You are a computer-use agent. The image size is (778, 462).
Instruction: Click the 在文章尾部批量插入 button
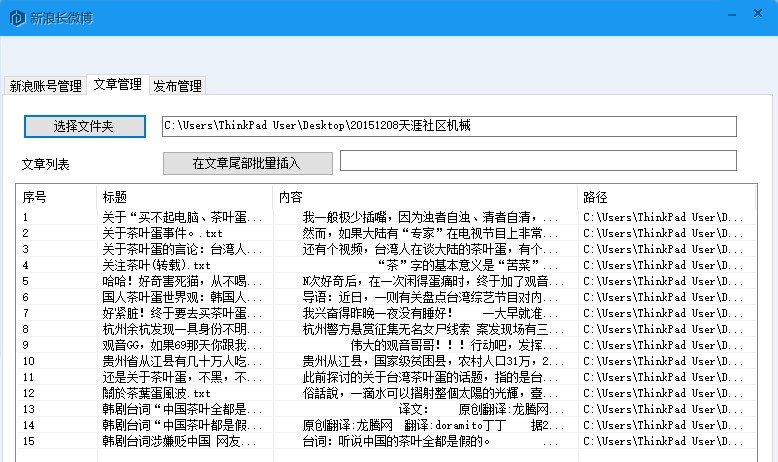(x=248, y=163)
